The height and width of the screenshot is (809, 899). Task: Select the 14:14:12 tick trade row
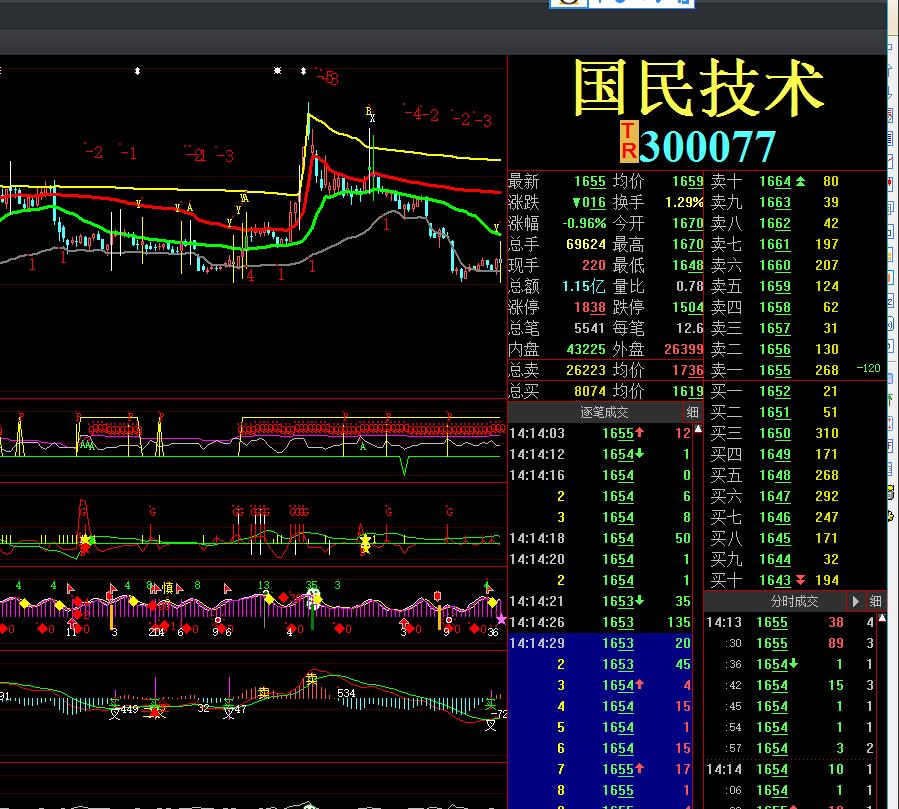pos(600,454)
